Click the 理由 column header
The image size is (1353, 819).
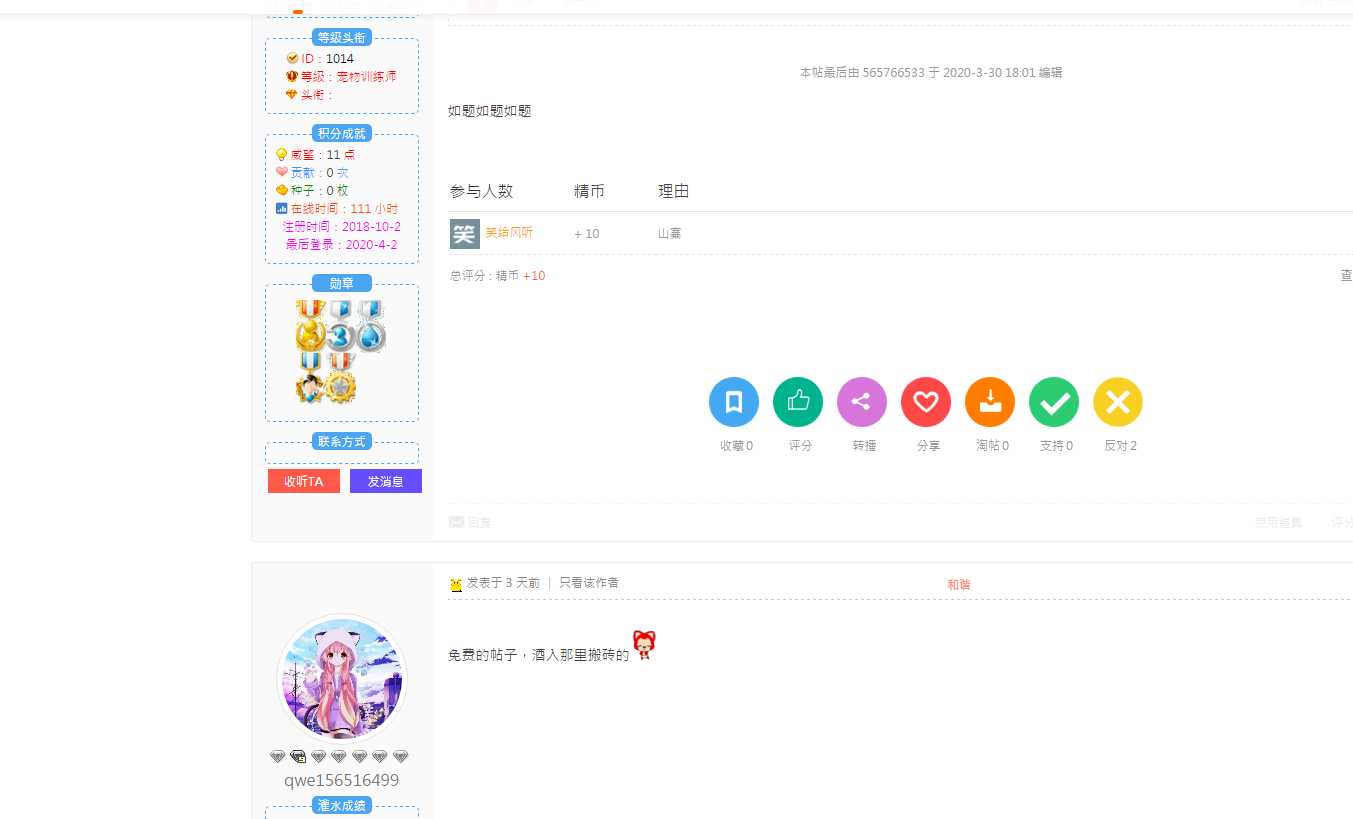click(673, 191)
